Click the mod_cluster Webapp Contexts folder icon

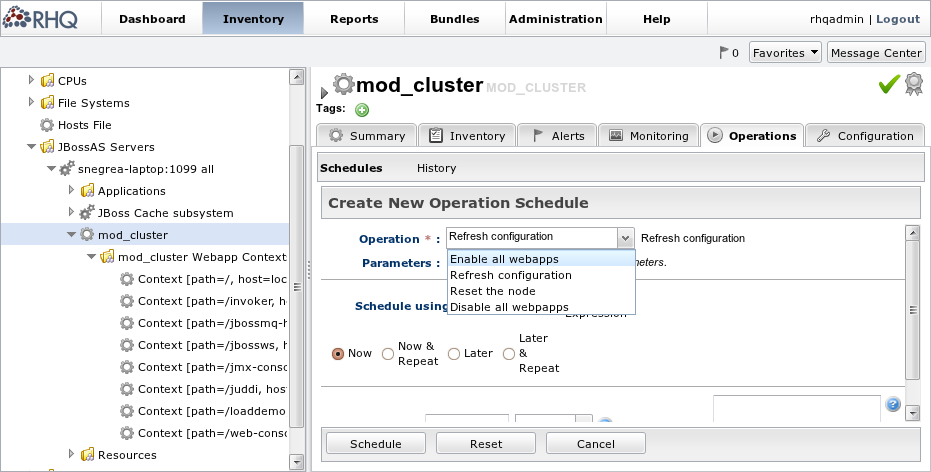[x=107, y=256]
